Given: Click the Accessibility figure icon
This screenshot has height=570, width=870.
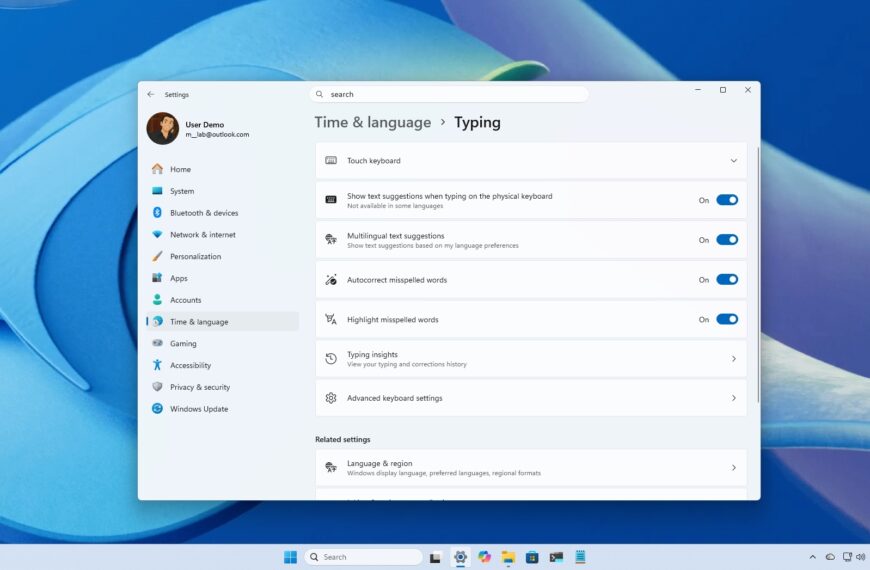Looking at the screenshot, I should (158, 365).
